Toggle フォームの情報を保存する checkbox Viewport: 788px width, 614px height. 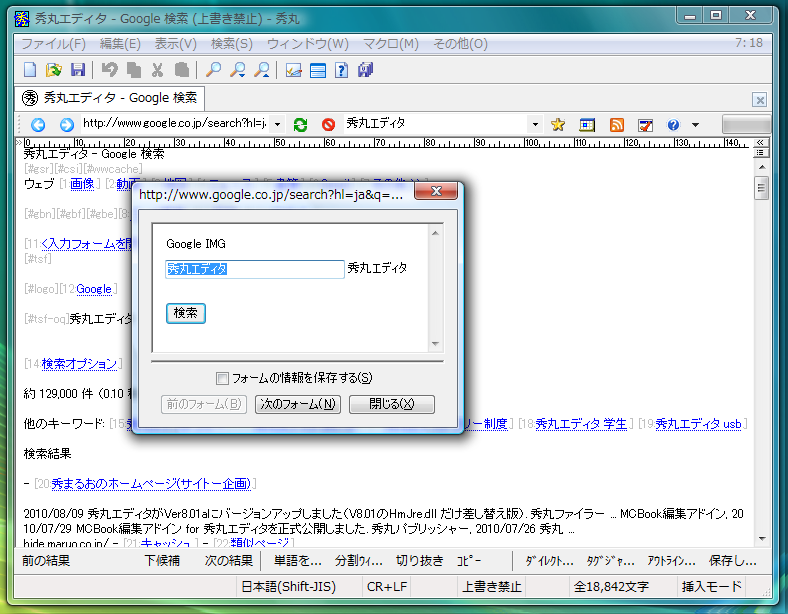222,378
